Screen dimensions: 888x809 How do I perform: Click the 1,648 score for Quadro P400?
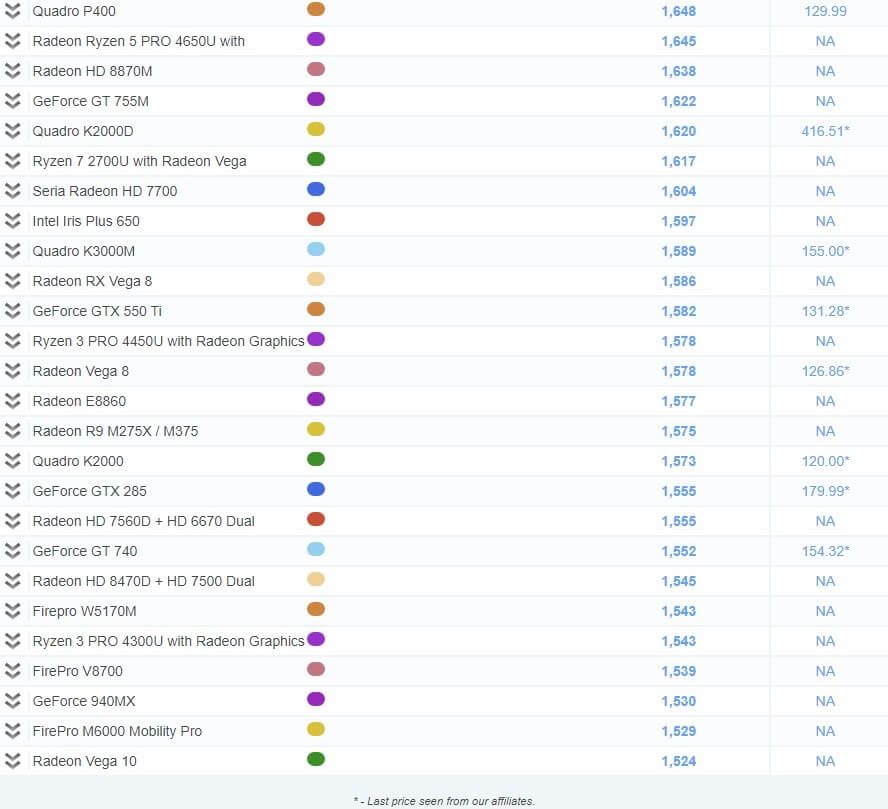pos(678,11)
